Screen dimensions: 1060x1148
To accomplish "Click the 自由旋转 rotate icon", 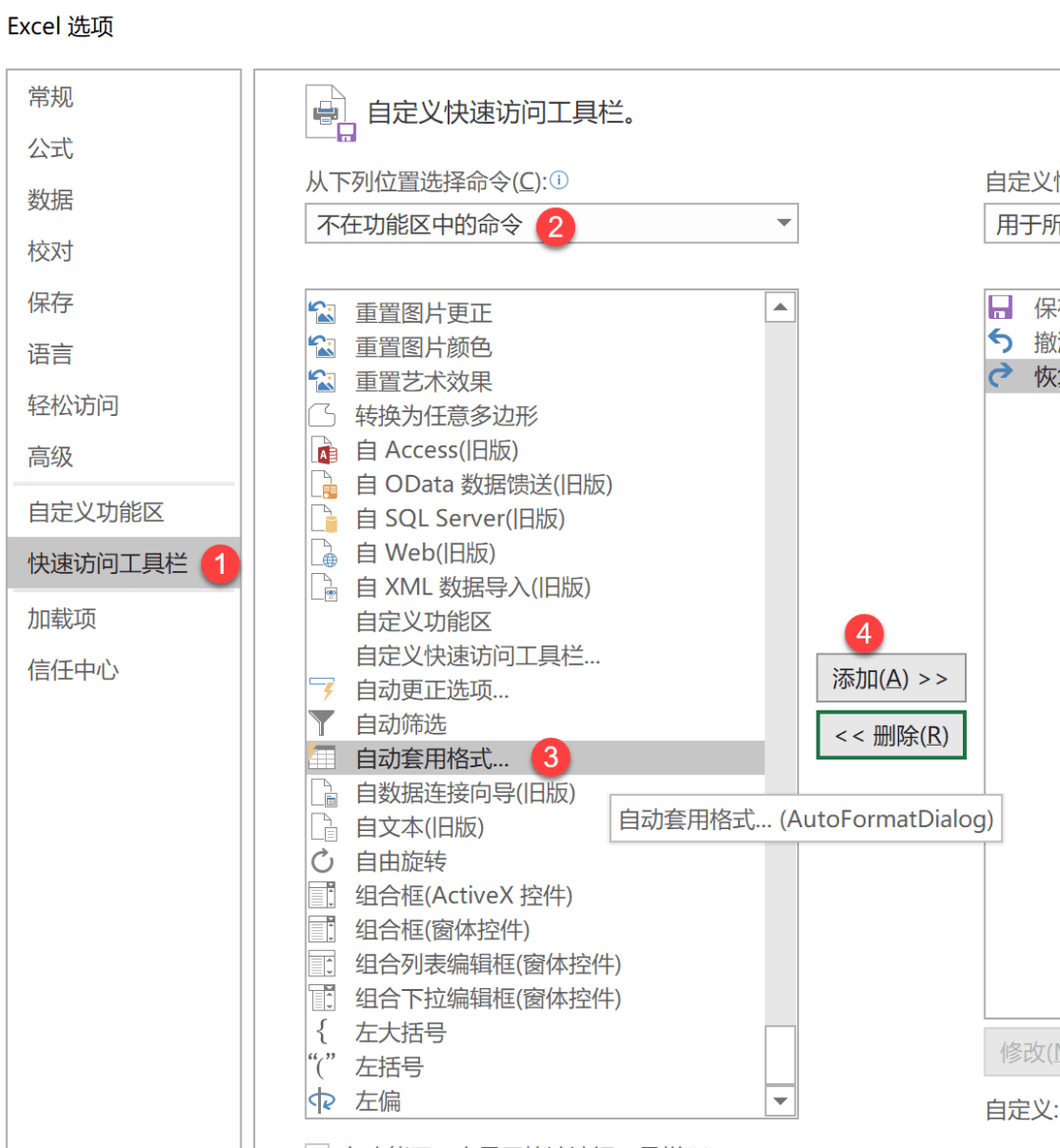I will 322,861.
